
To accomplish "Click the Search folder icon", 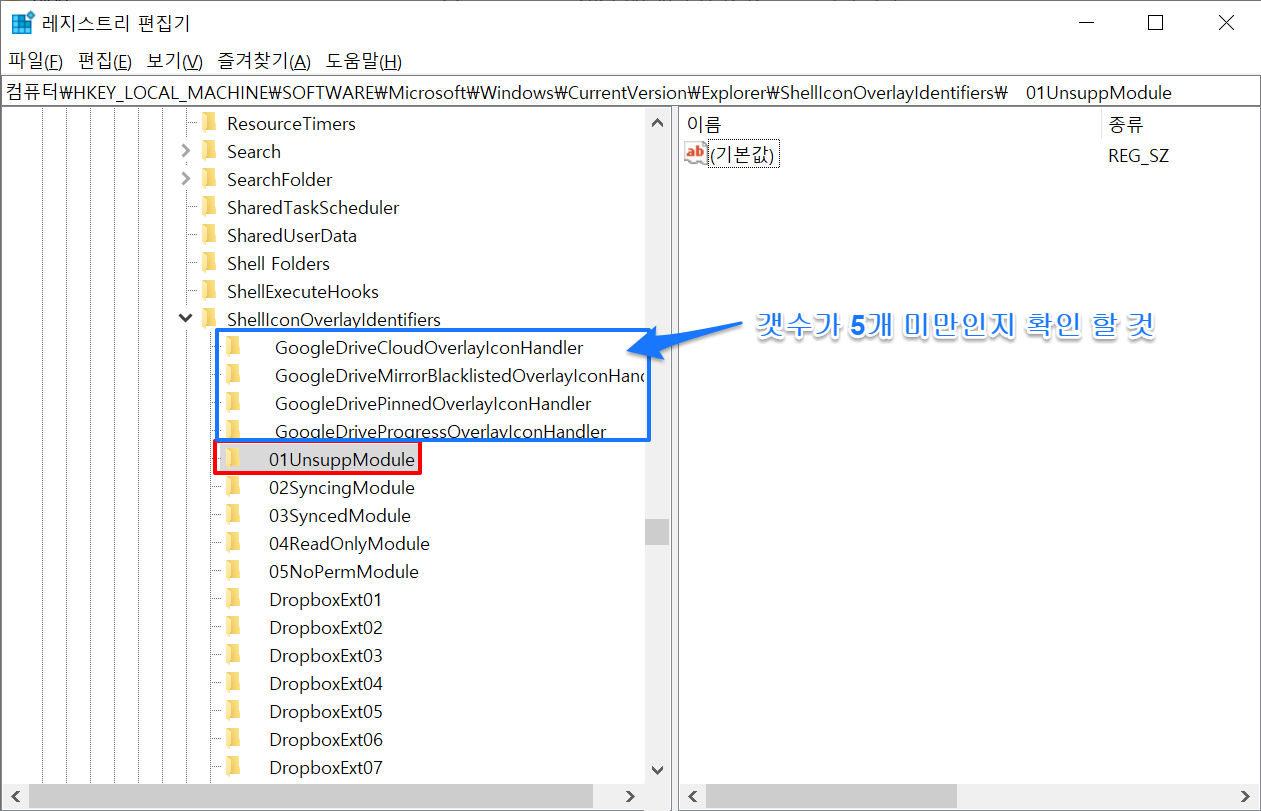I will pyautogui.click(x=209, y=151).
